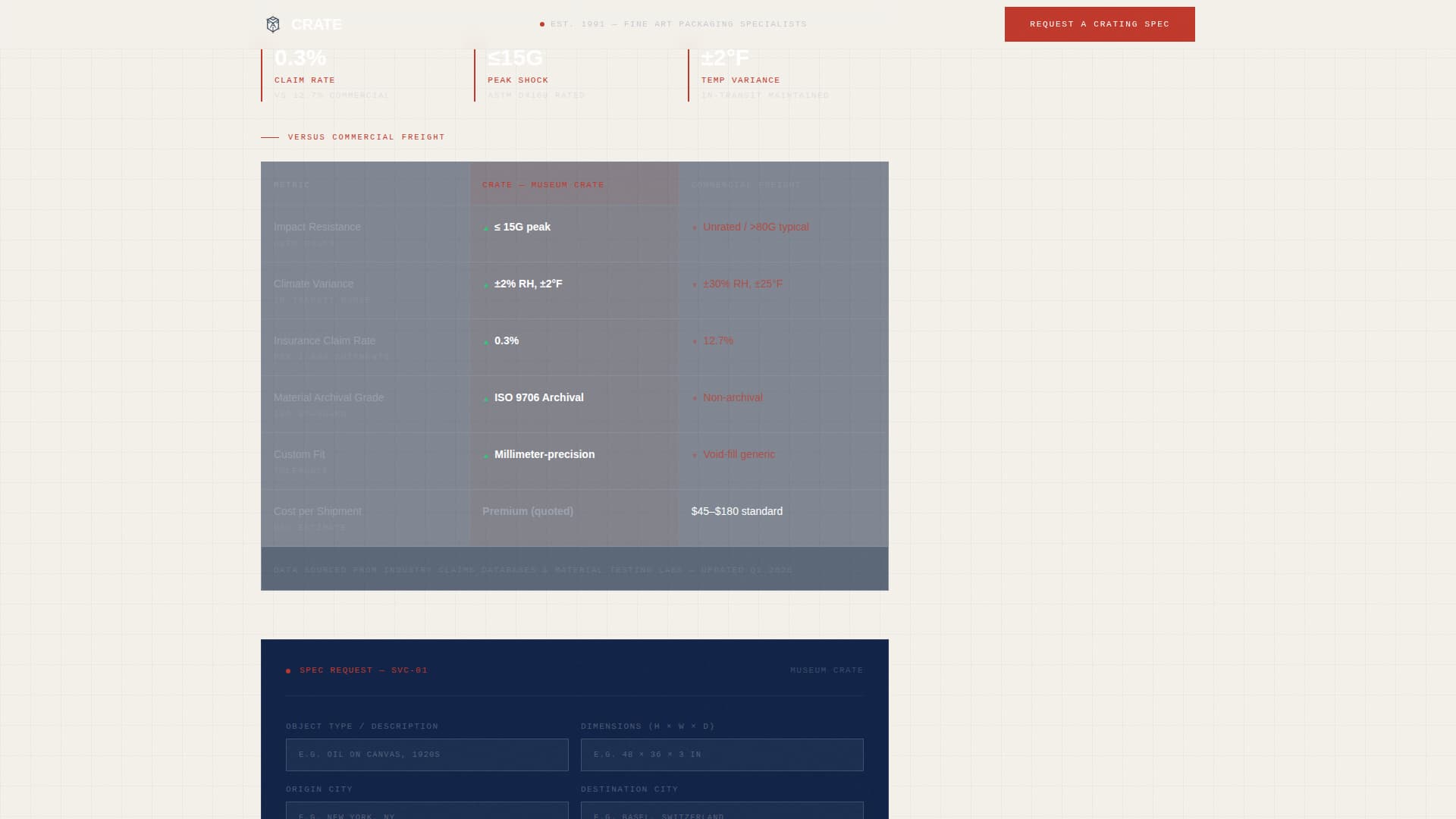Click the green up arrow beside table '0.3%'
This screenshot has width=1456, height=819.
486,341
